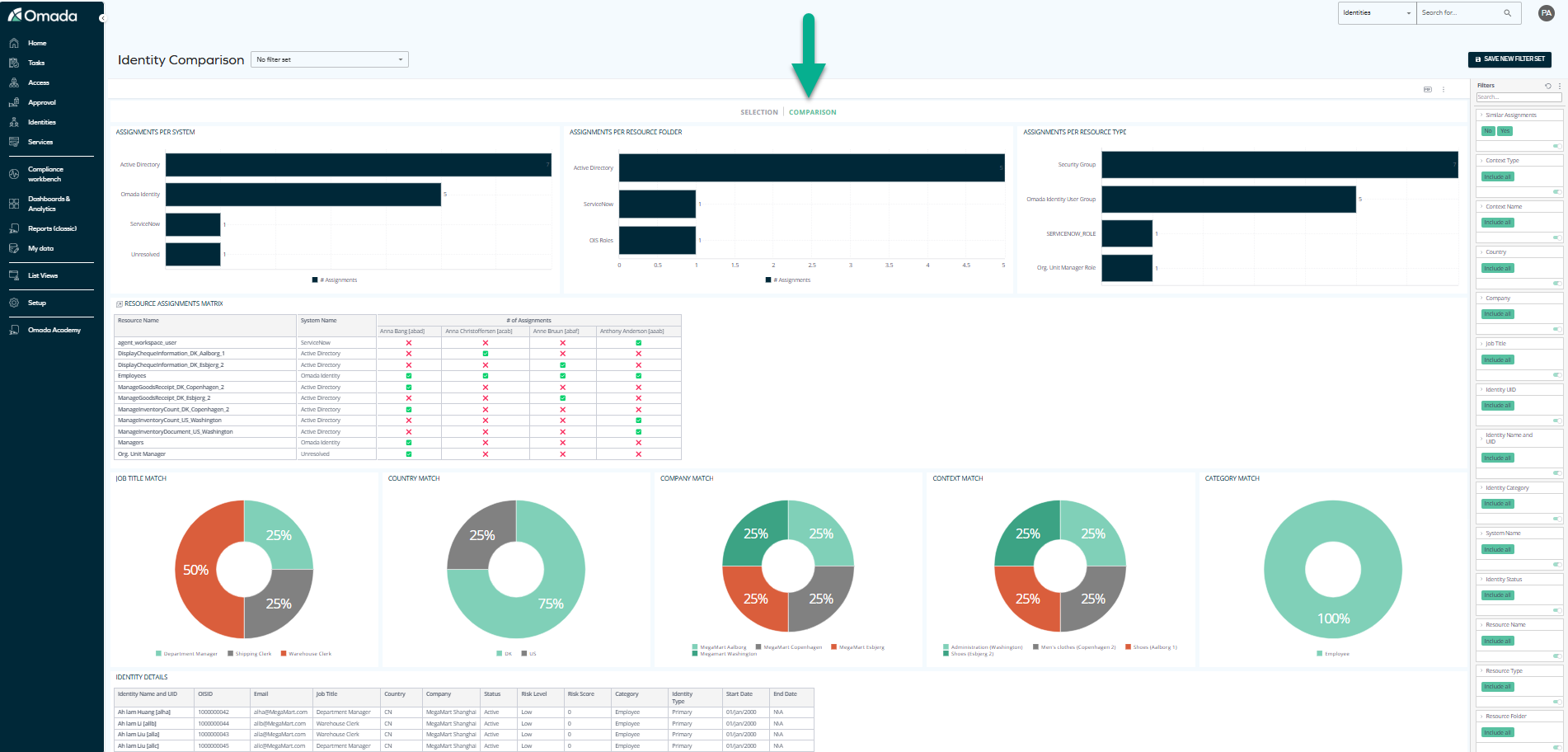The image size is (1568, 752).
Task: Click the Identities sidebar icon
Action: (14, 122)
